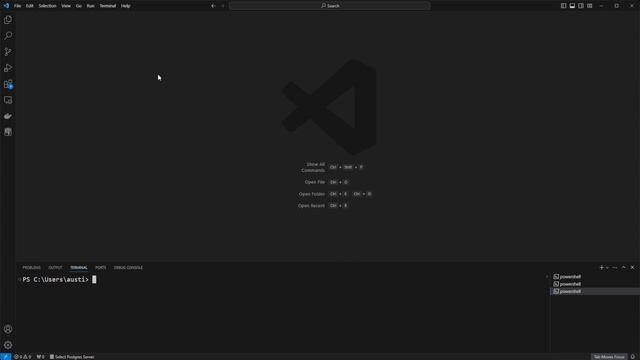Switch to the Ports tab
Viewport: 640px width, 360px height.
click(x=100, y=267)
